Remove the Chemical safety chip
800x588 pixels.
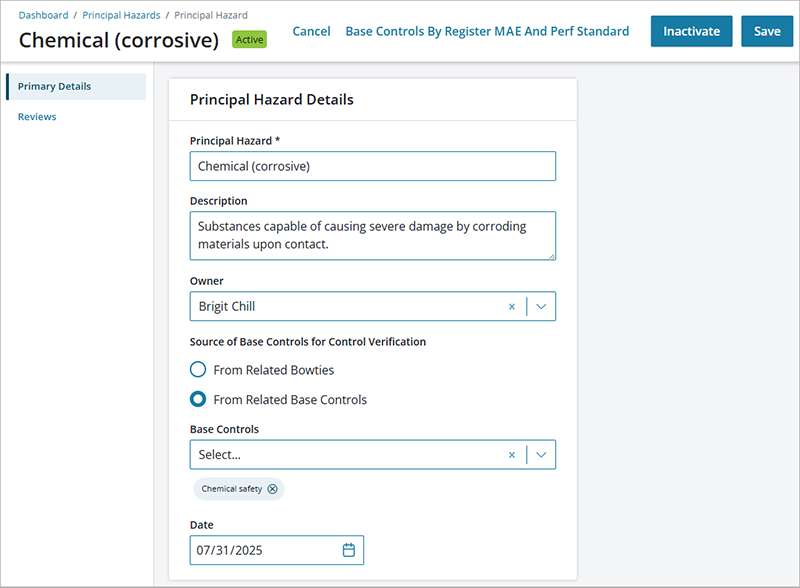(x=273, y=489)
